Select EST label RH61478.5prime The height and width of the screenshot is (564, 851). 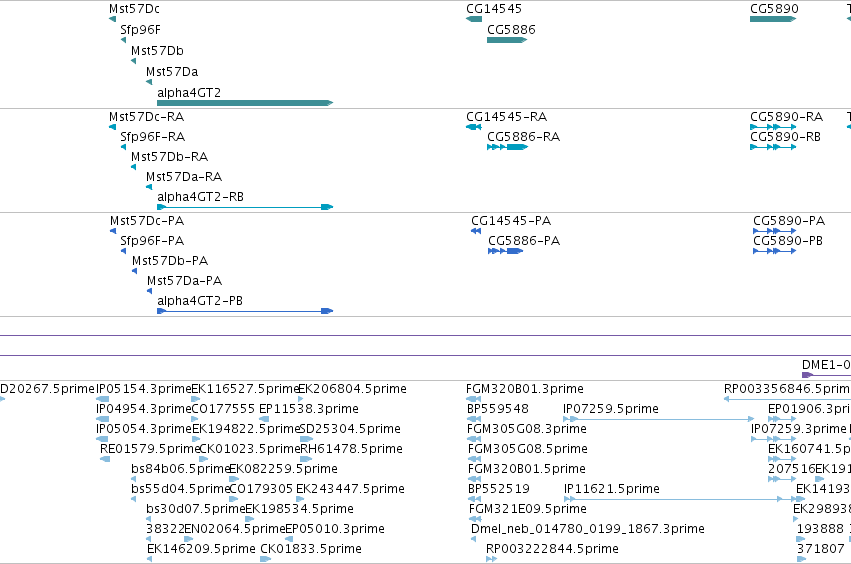pyautogui.click(x=351, y=449)
